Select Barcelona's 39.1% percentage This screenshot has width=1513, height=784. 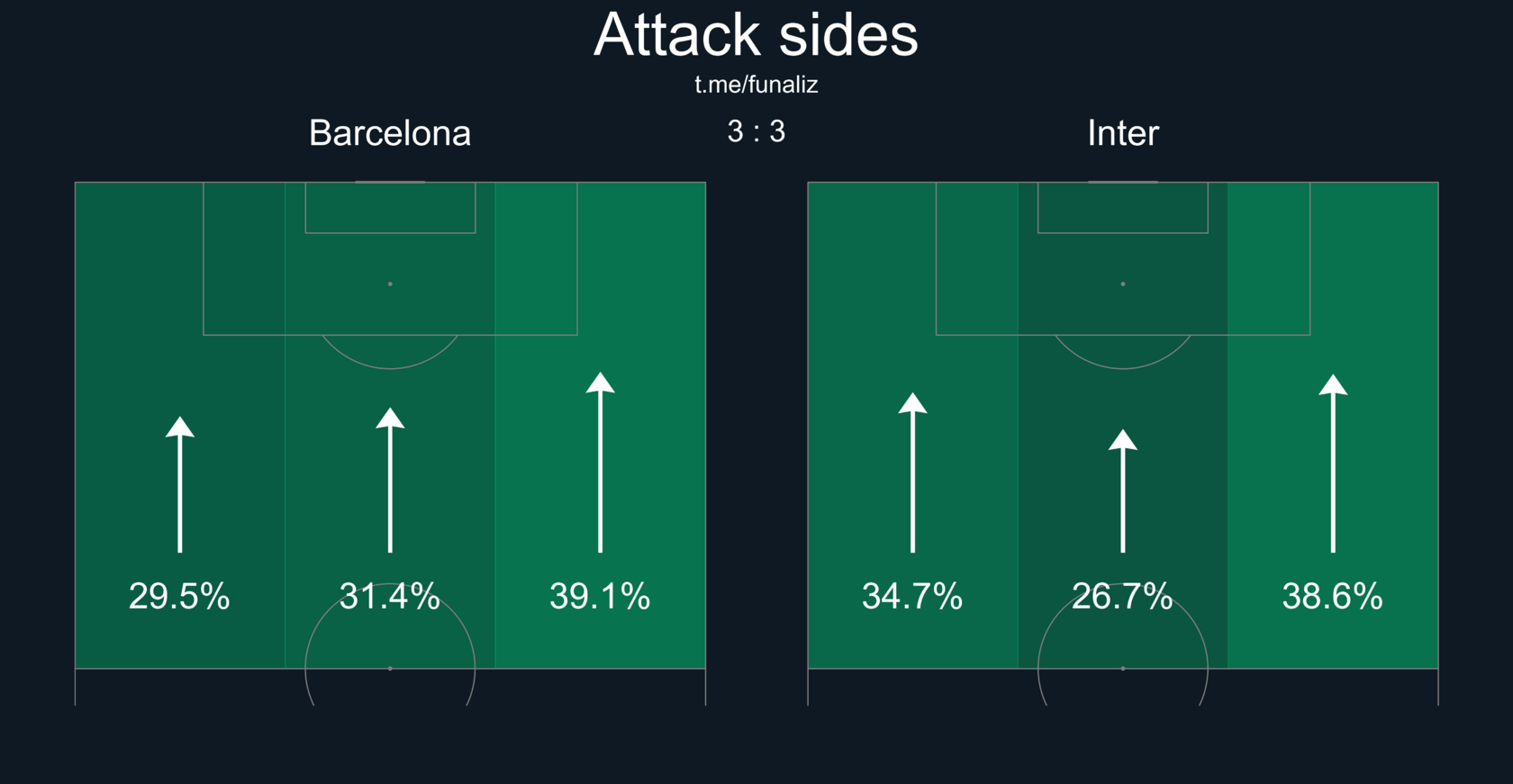[600, 596]
